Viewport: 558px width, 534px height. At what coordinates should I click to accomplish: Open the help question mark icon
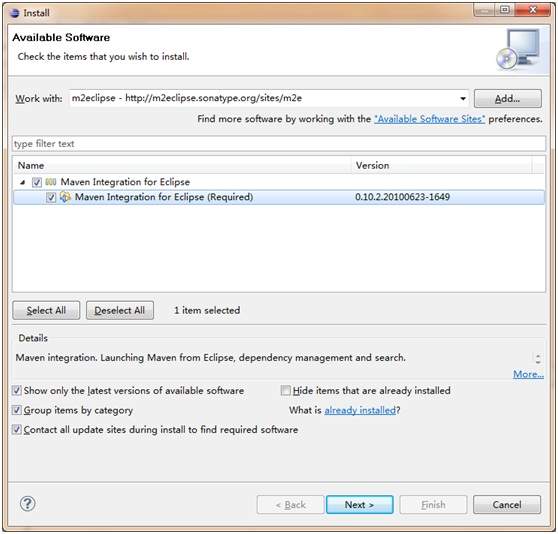27,504
